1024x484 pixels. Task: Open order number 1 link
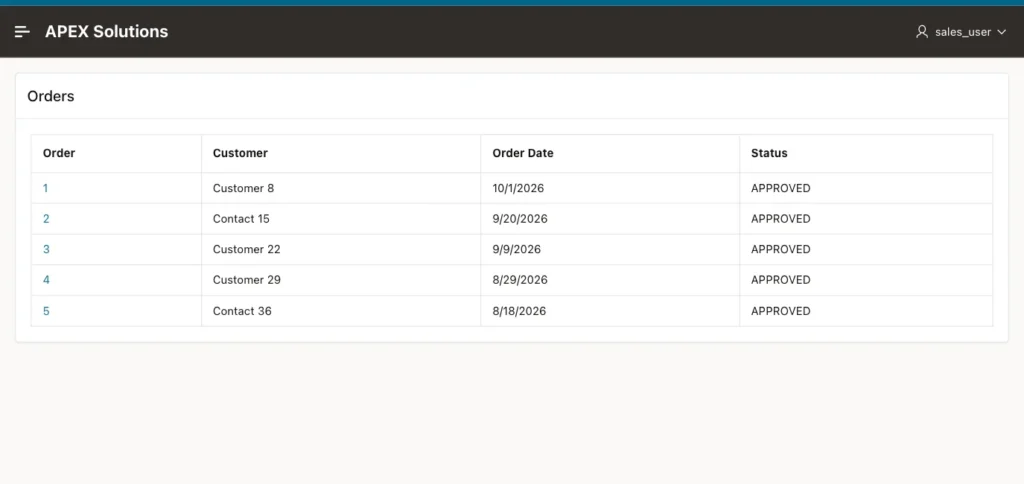(x=45, y=188)
